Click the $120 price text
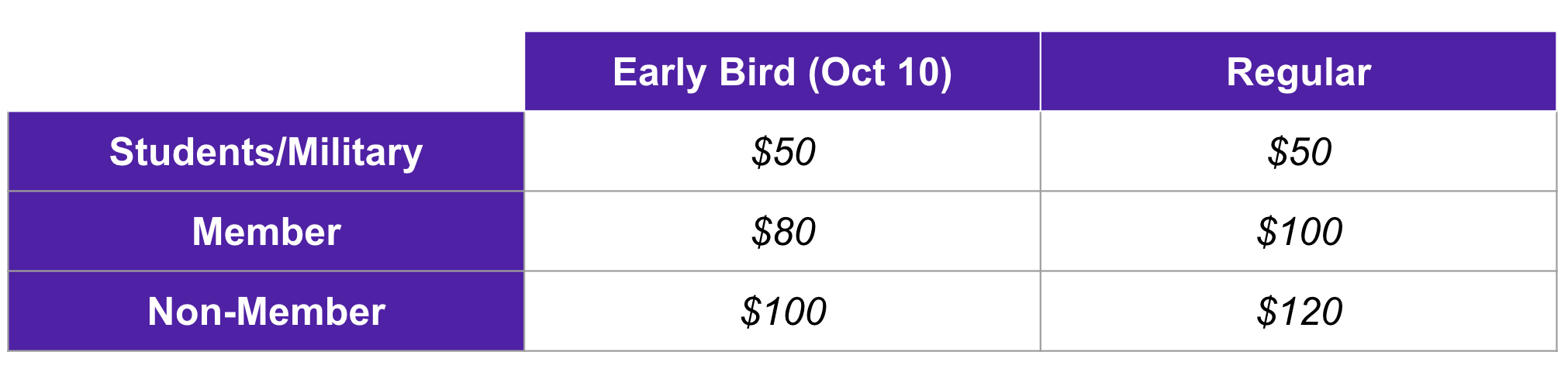 [1300, 312]
